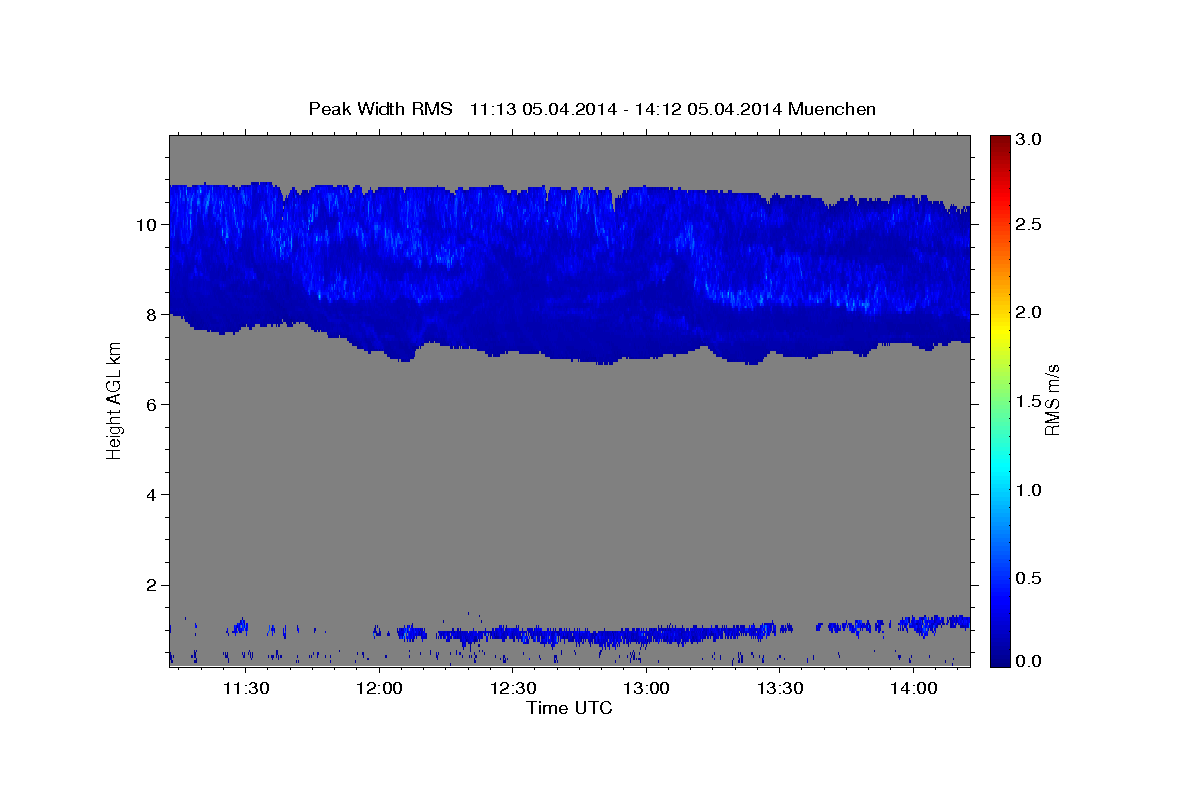This screenshot has height=800, width=1200.
Task: Click the '14:00' time tick label
Action: click(914, 688)
